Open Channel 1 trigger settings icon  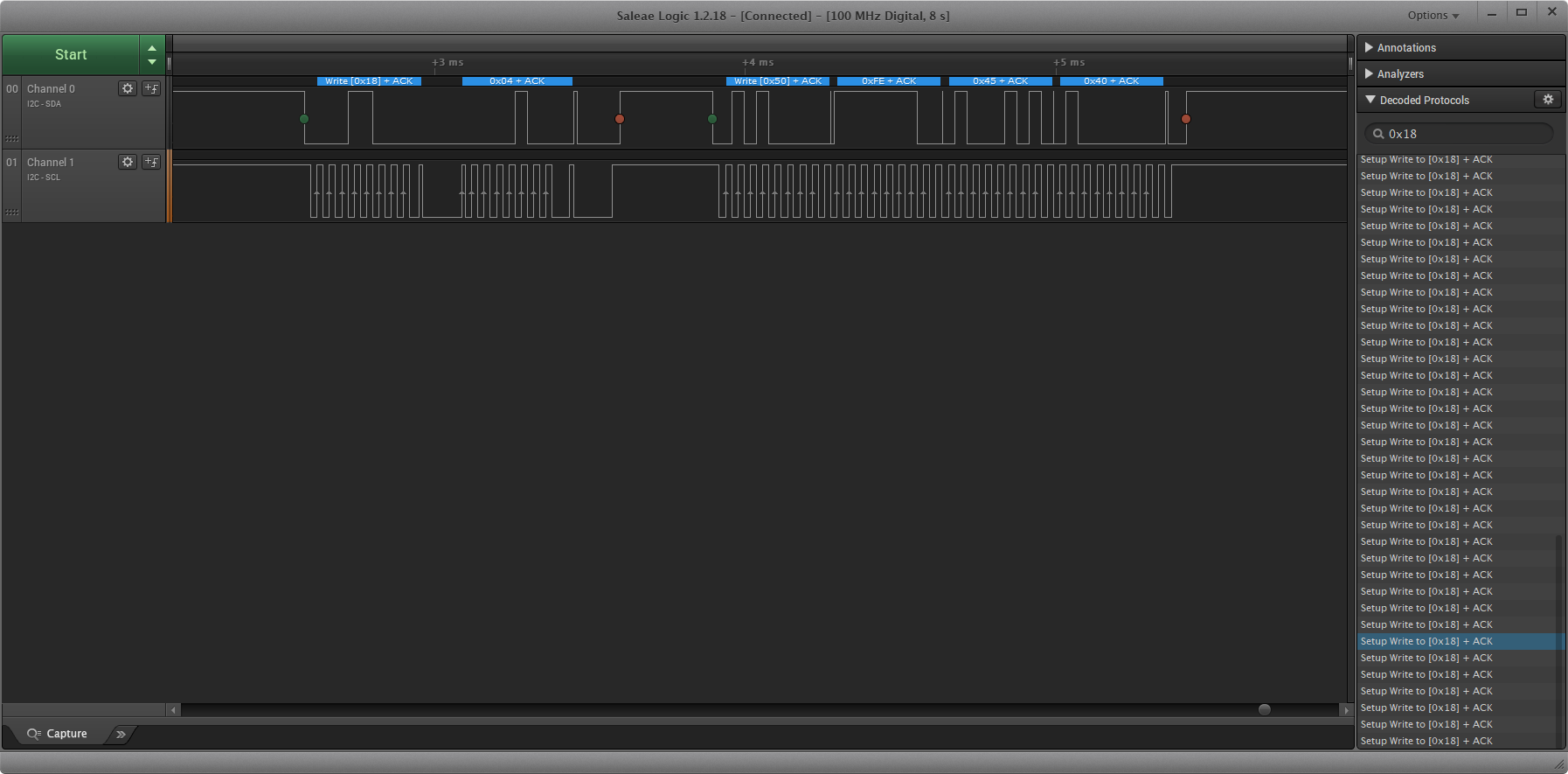tap(151, 162)
